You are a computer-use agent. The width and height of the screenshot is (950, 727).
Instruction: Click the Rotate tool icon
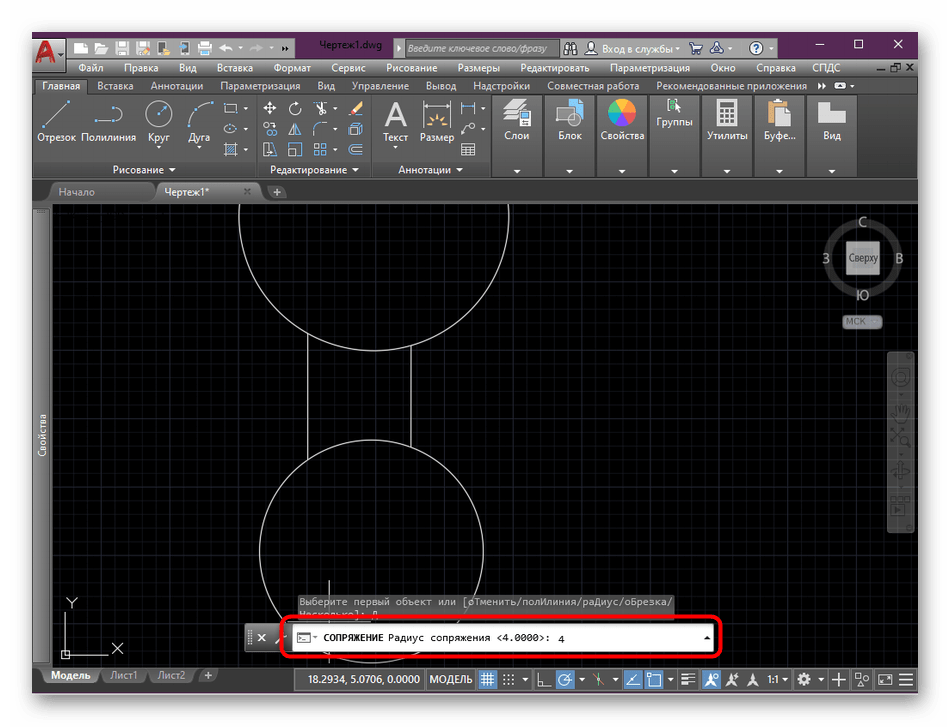point(295,108)
